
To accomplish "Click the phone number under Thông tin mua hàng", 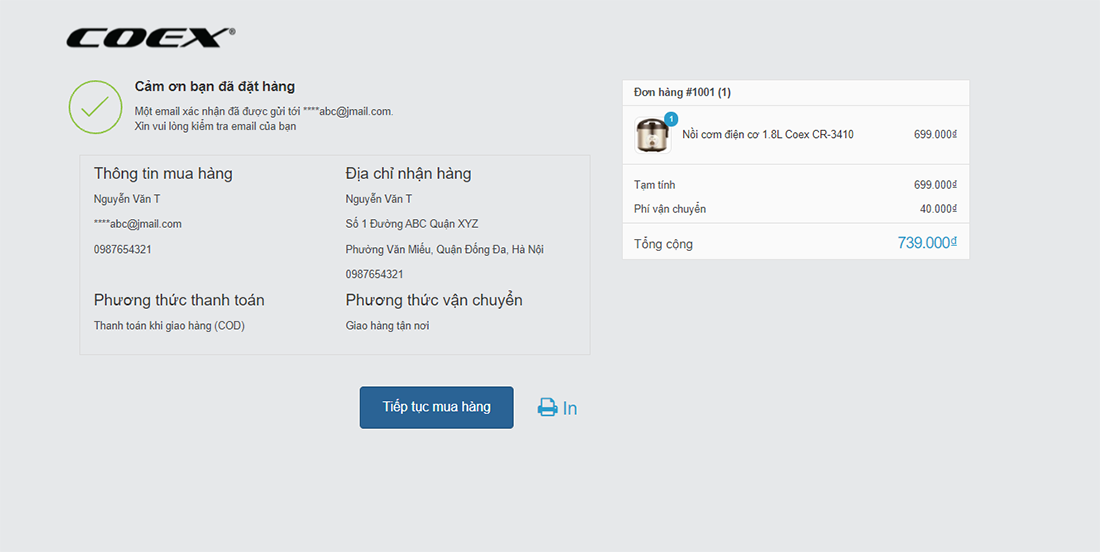I will (123, 249).
